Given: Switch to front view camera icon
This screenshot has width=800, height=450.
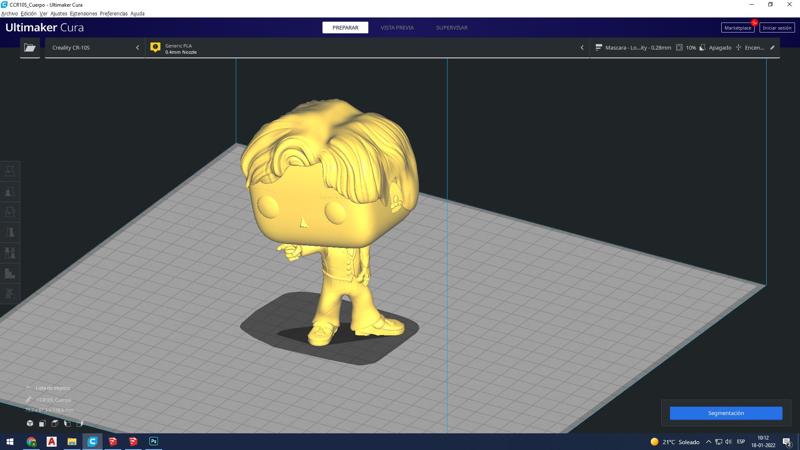Looking at the screenshot, I should (x=42, y=423).
